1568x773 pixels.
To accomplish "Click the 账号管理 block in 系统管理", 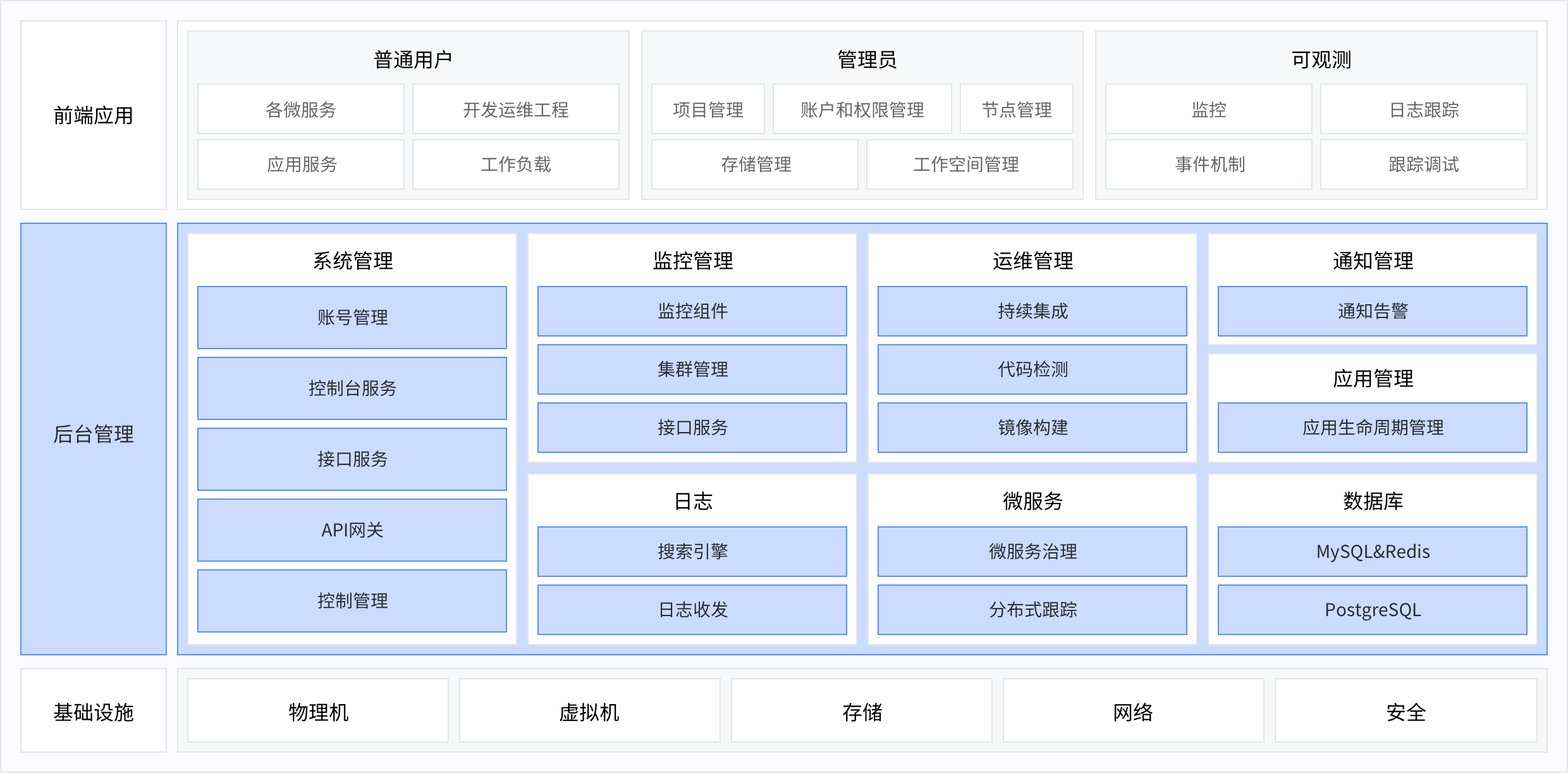I will pos(352,318).
